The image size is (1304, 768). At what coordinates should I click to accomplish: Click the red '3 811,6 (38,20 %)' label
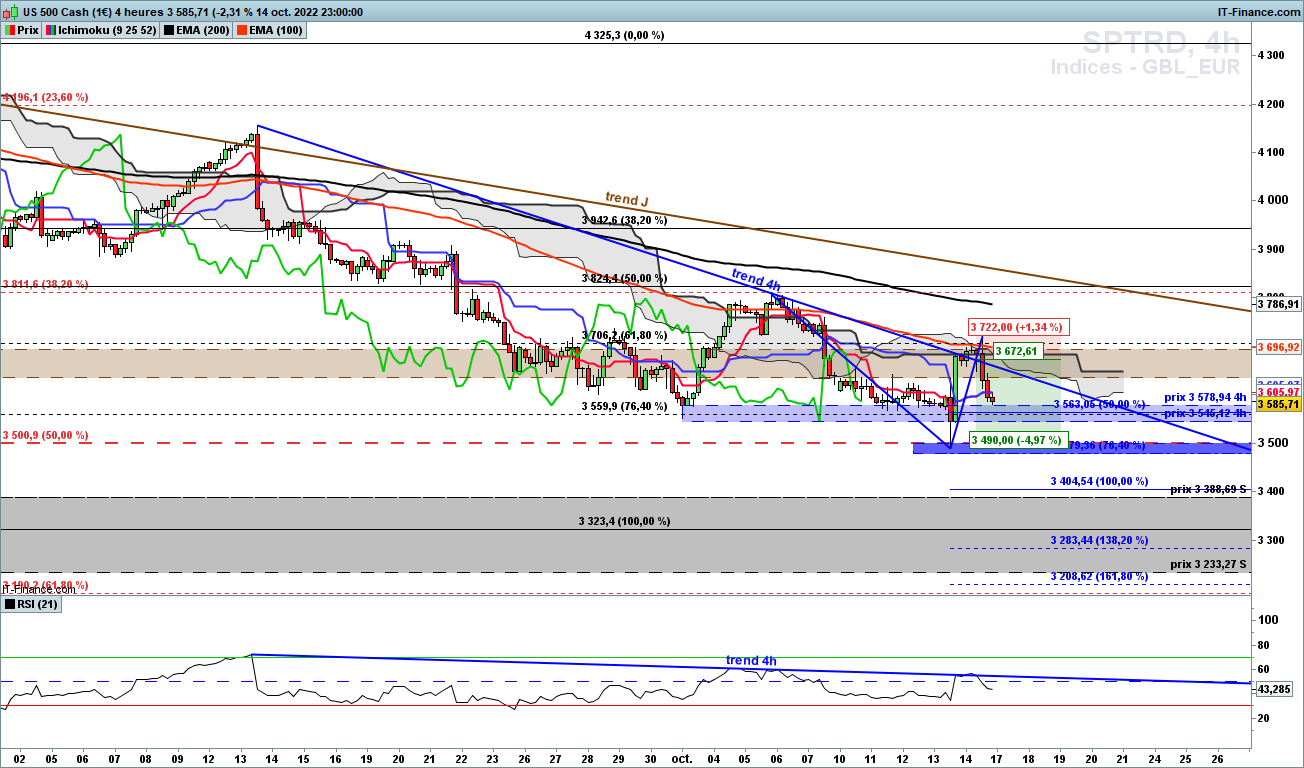click(45, 284)
